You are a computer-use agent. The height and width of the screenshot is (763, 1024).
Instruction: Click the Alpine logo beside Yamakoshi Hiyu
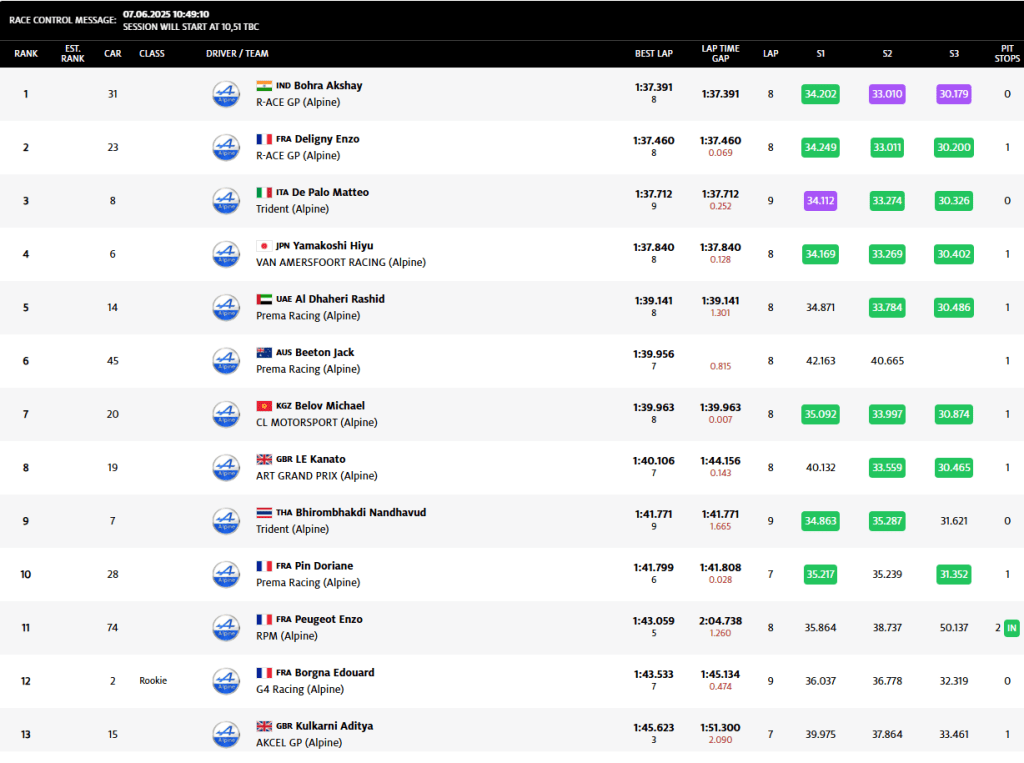[x=226, y=254]
